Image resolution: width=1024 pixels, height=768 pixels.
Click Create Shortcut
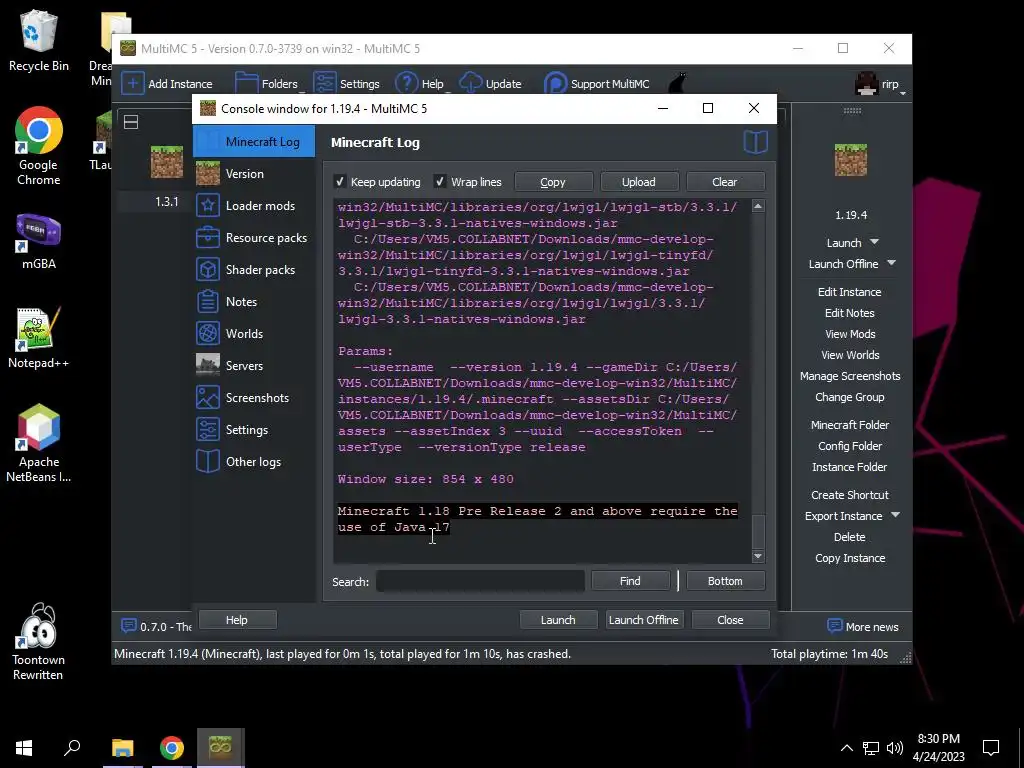point(850,495)
